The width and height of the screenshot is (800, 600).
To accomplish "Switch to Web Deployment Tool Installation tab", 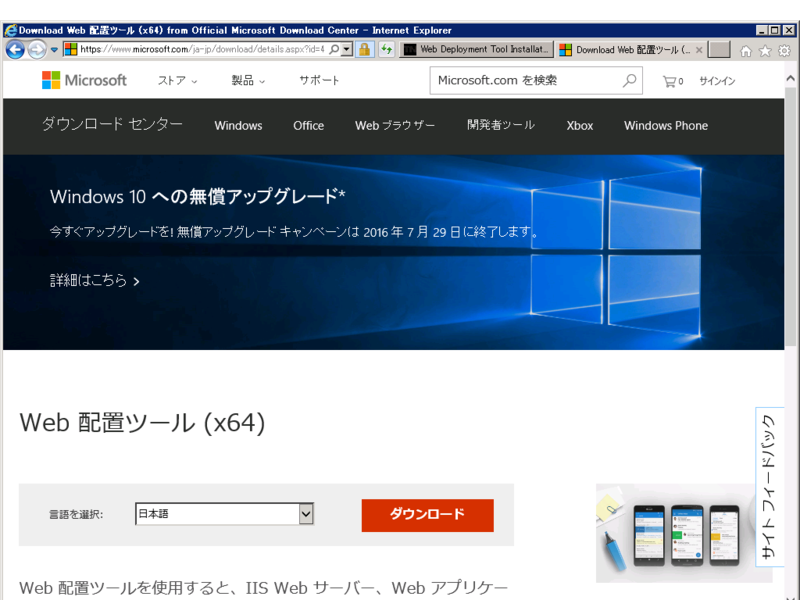I will (476, 49).
